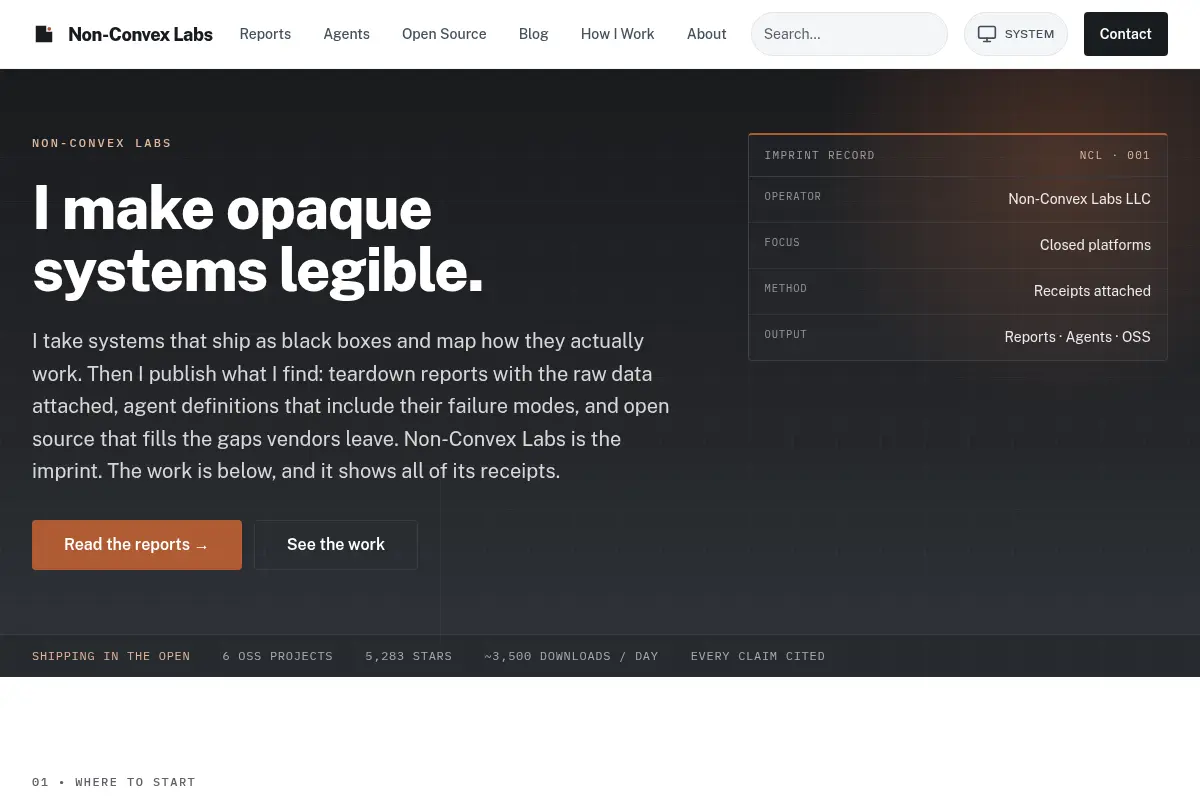
Task: Visit the Blog page
Action: (x=533, y=34)
